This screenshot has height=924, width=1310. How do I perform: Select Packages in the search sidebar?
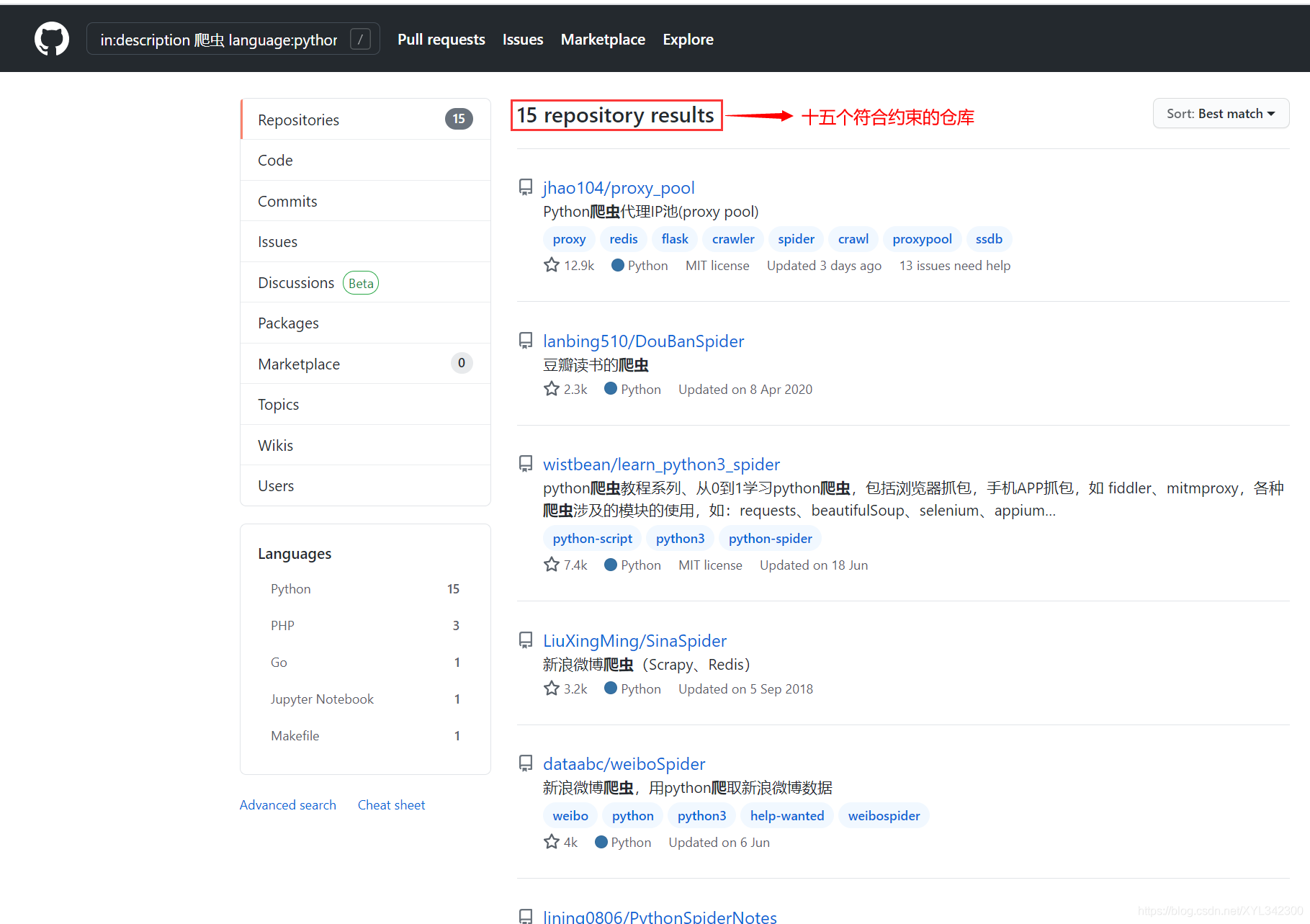(366, 323)
